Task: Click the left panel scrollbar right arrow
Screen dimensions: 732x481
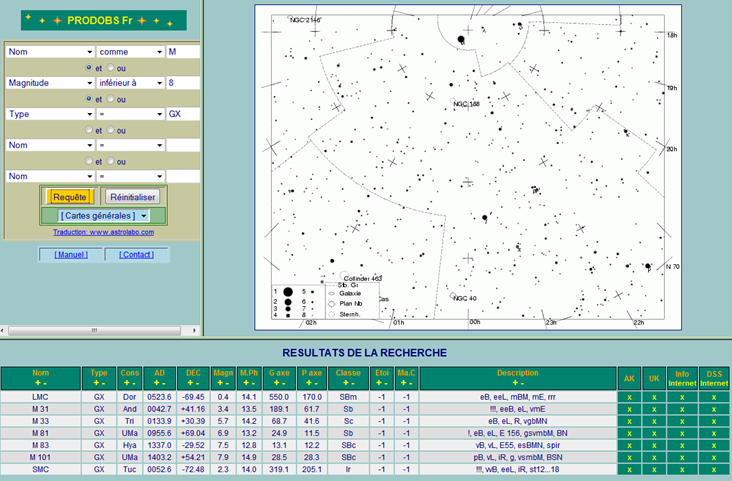Action: pos(194,331)
